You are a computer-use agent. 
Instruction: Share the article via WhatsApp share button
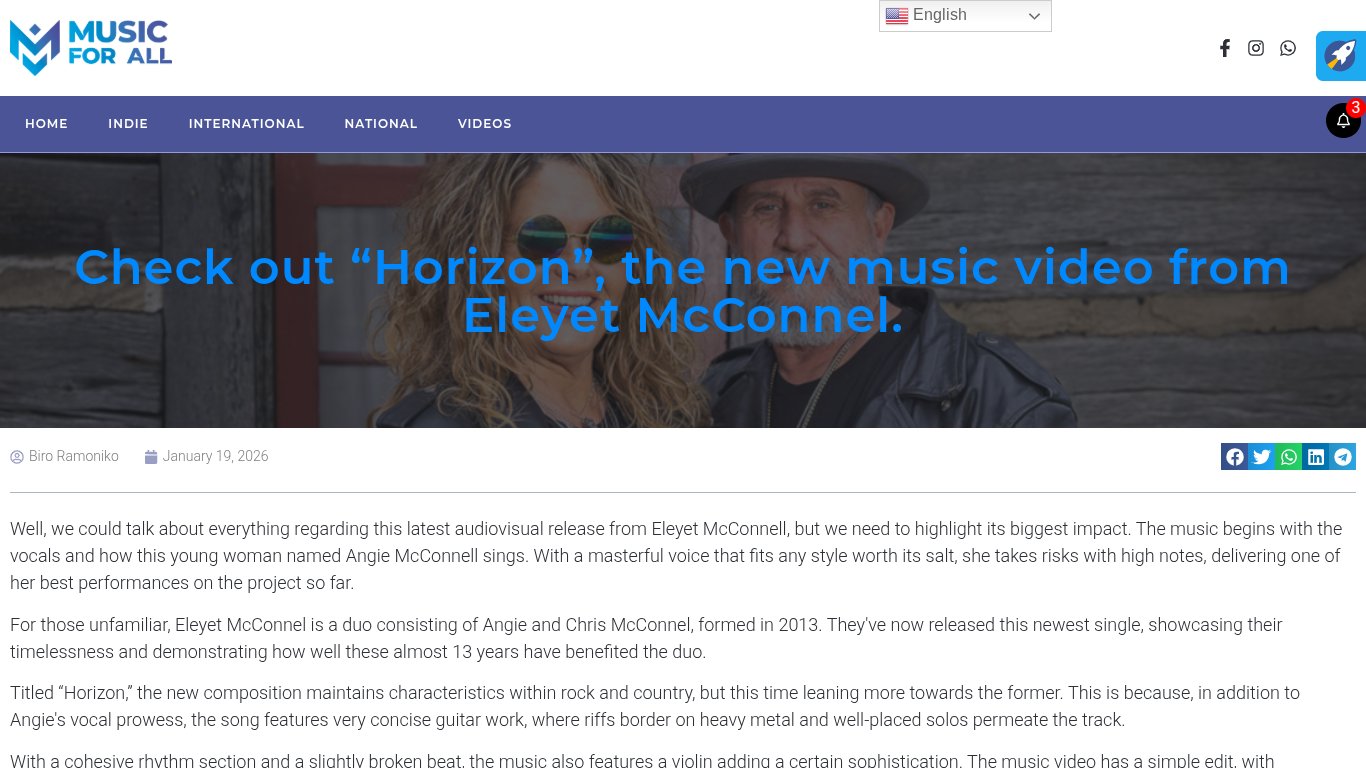(1289, 457)
